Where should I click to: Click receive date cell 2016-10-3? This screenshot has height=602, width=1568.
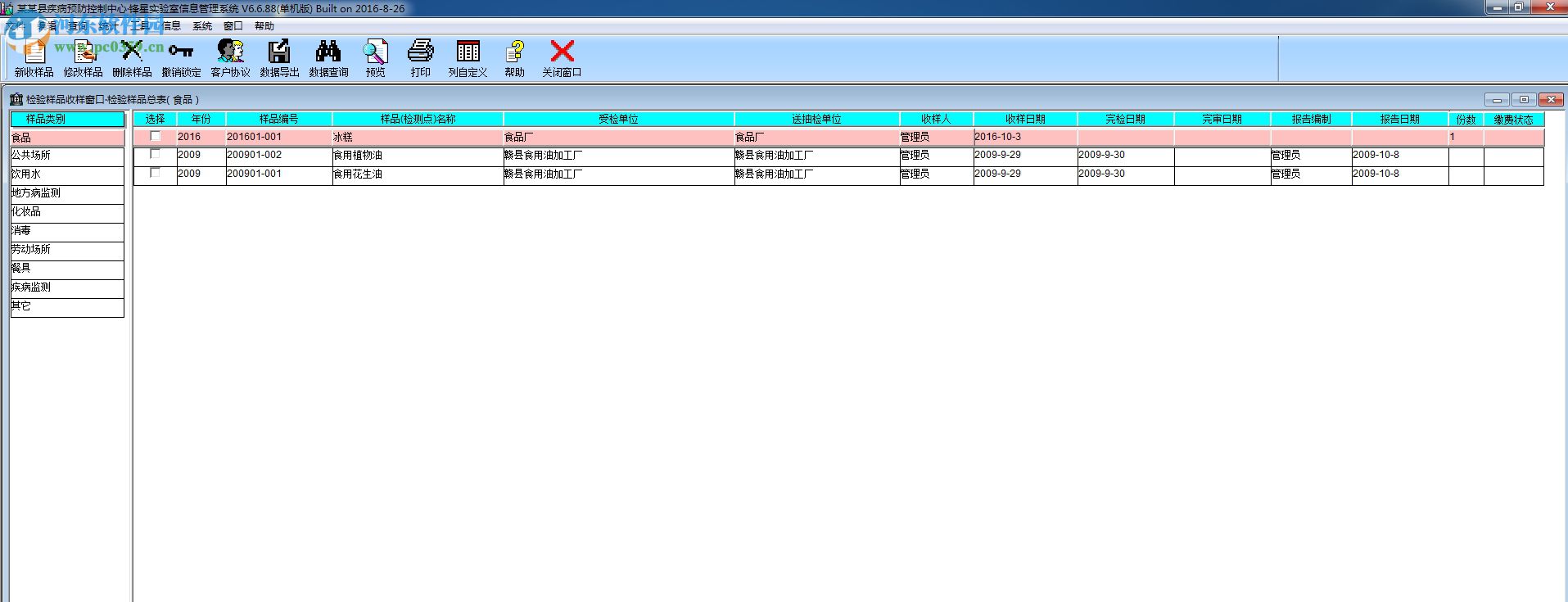pos(1025,138)
